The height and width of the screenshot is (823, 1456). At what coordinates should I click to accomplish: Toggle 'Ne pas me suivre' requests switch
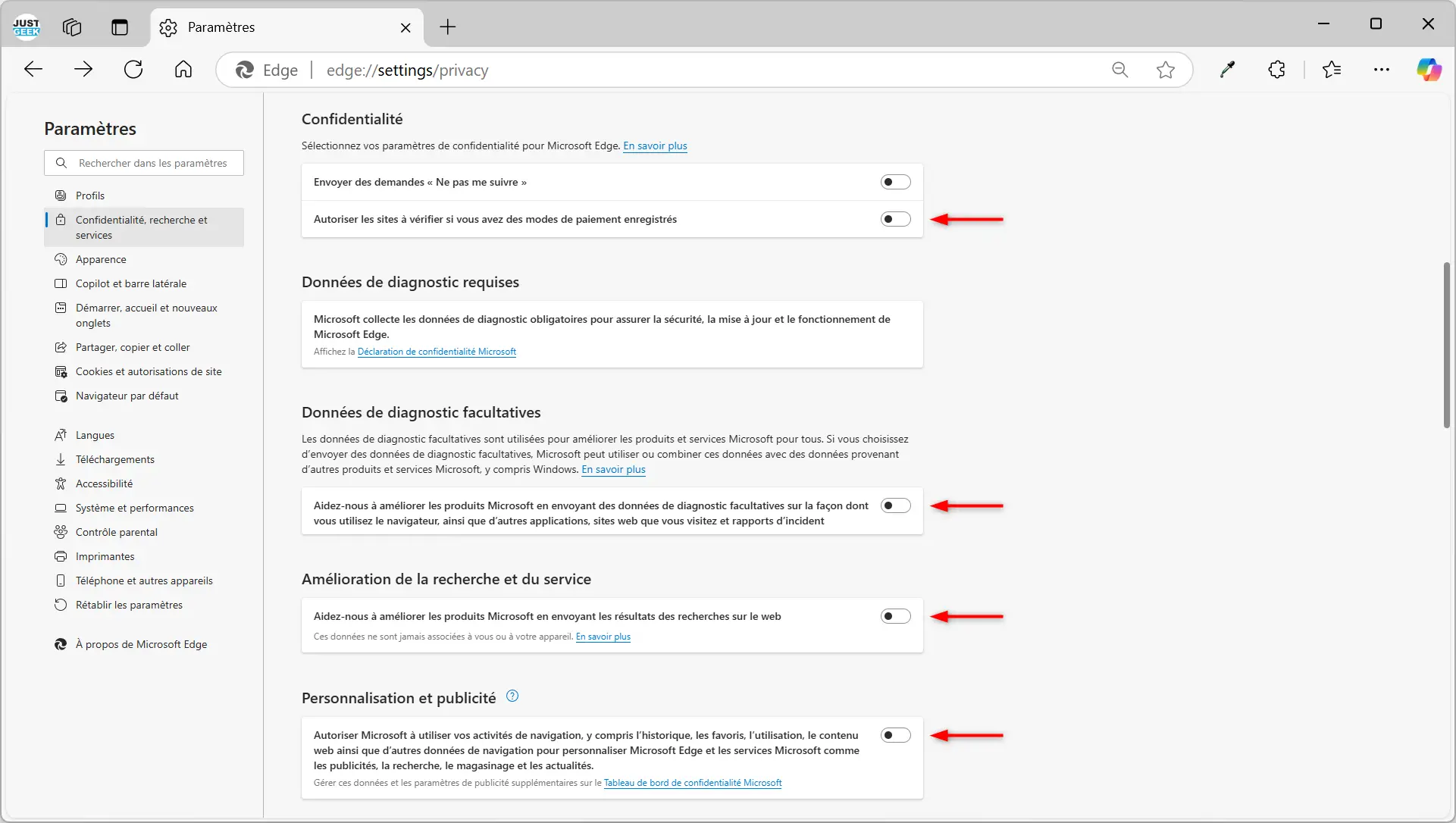895,182
